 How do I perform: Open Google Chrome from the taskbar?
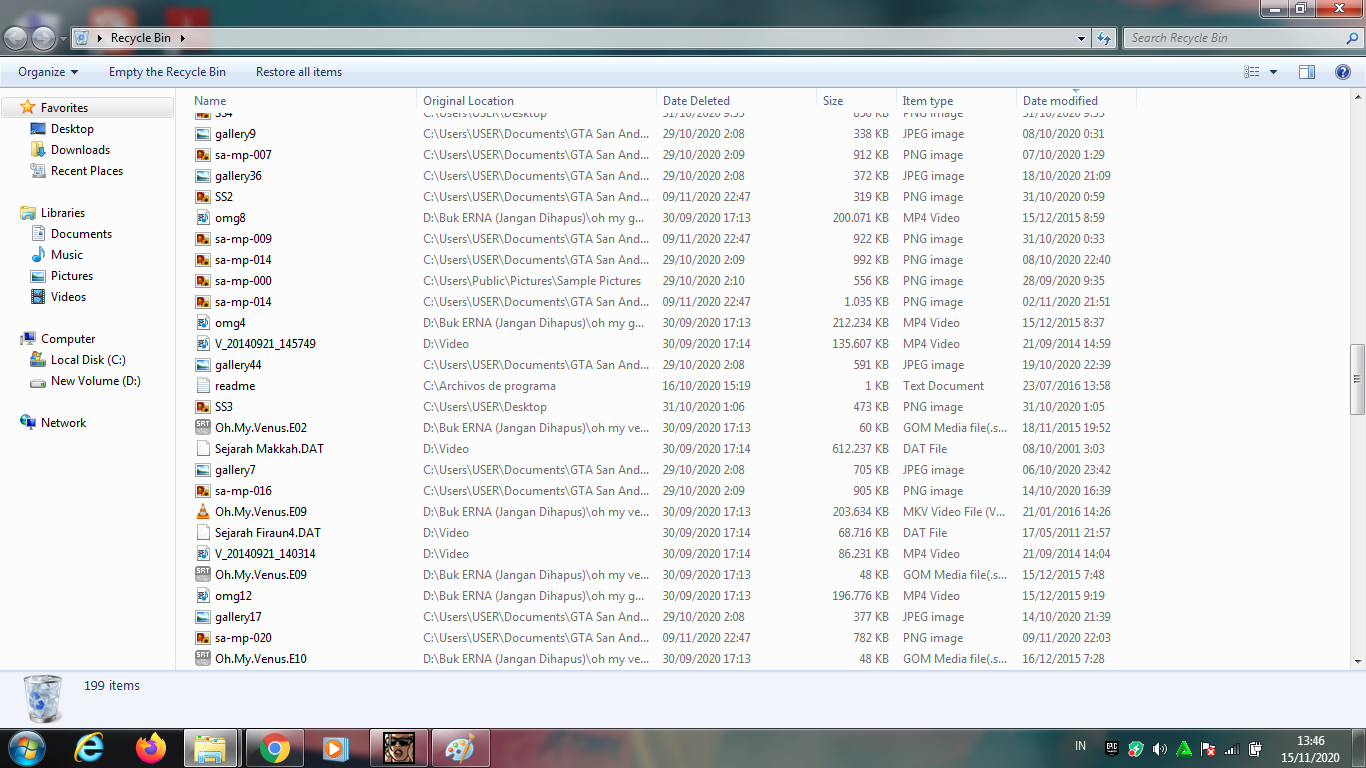(x=274, y=748)
